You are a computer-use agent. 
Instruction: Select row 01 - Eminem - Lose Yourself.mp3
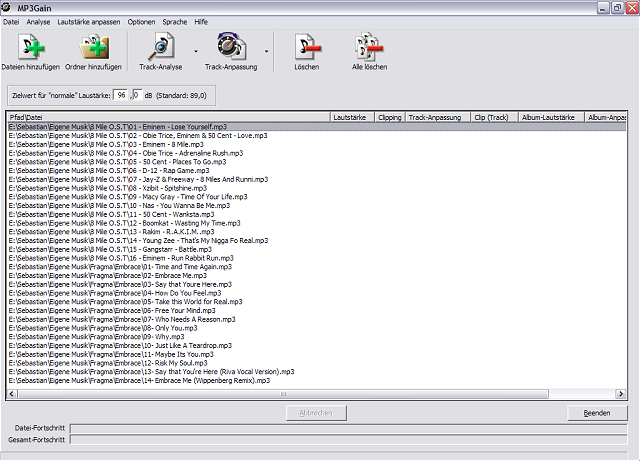coord(317,127)
